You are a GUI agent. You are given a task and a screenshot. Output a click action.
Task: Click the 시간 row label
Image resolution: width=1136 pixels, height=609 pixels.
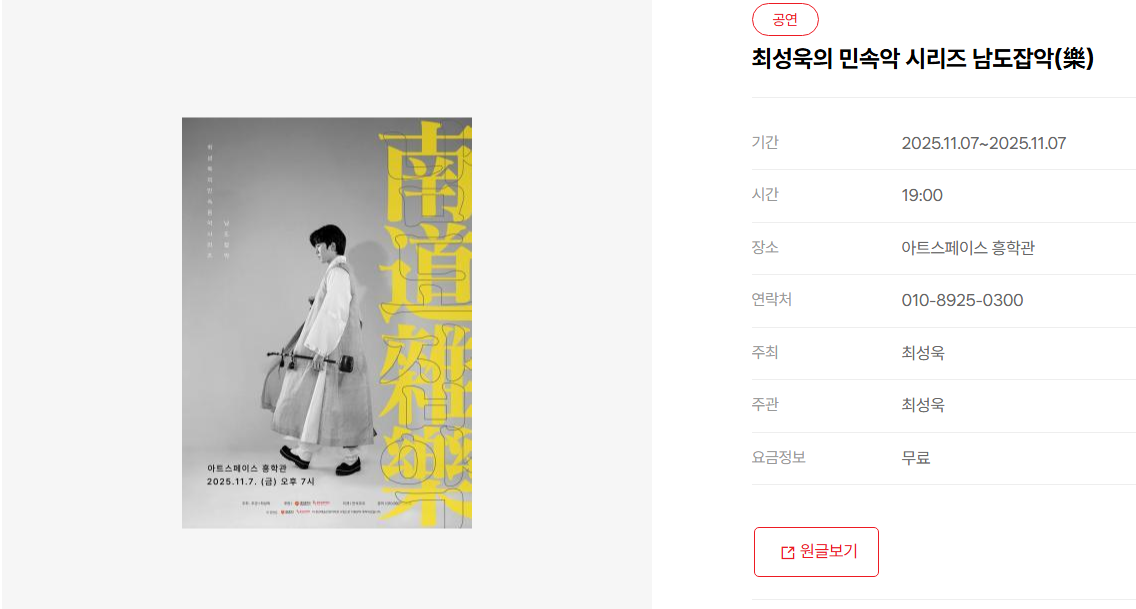[765, 195]
